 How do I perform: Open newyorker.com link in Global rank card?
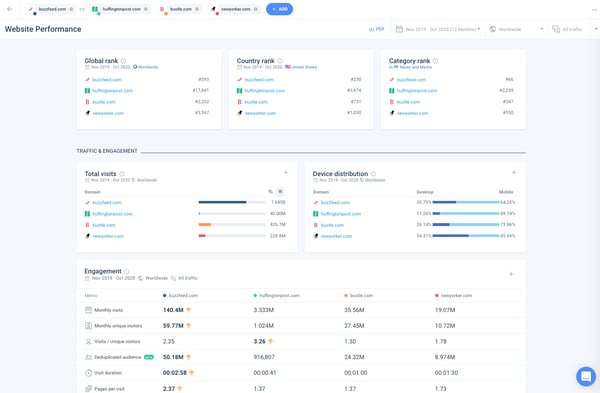point(108,113)
